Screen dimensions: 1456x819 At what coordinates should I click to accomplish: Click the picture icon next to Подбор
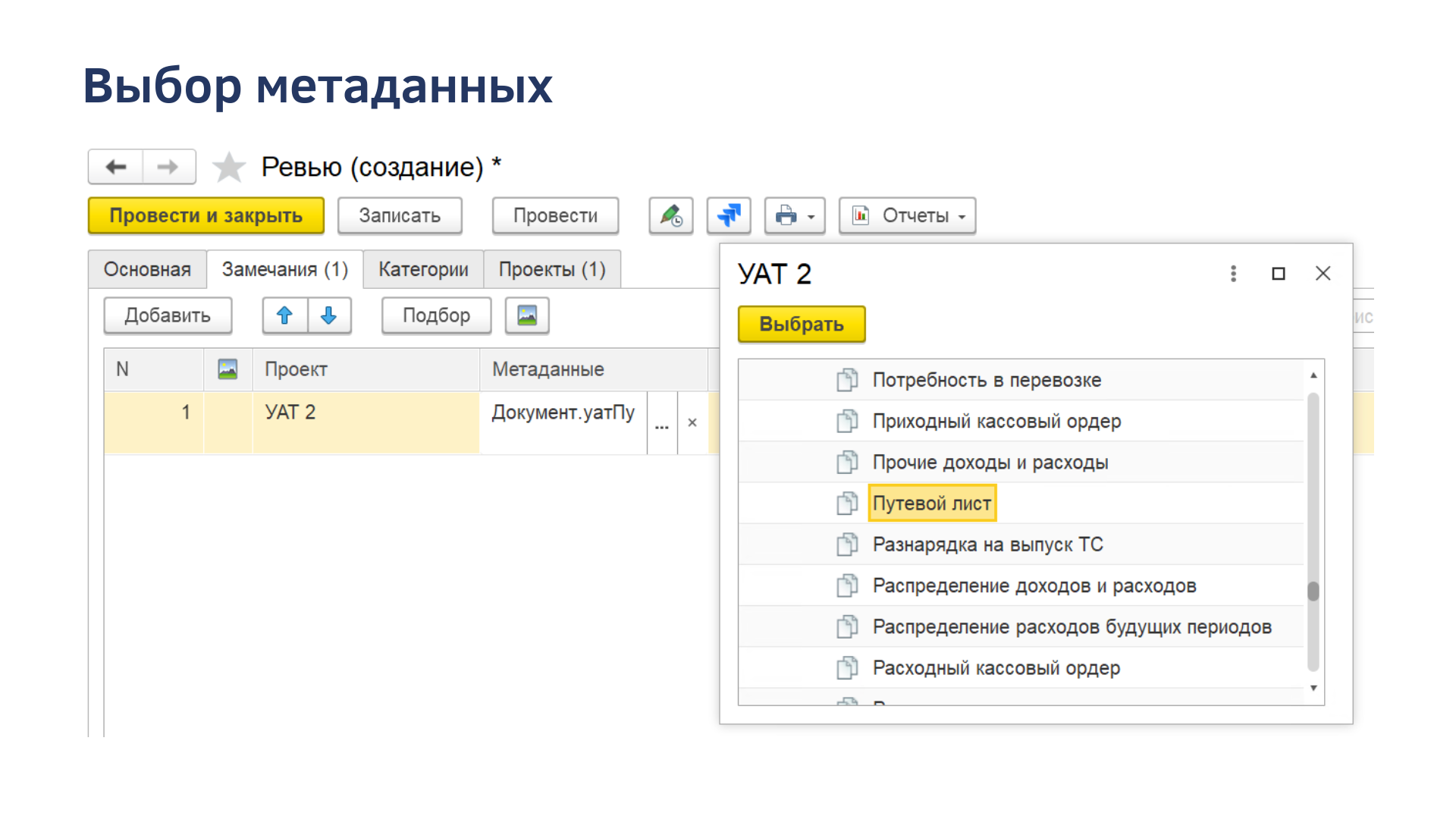coord(527,315)
